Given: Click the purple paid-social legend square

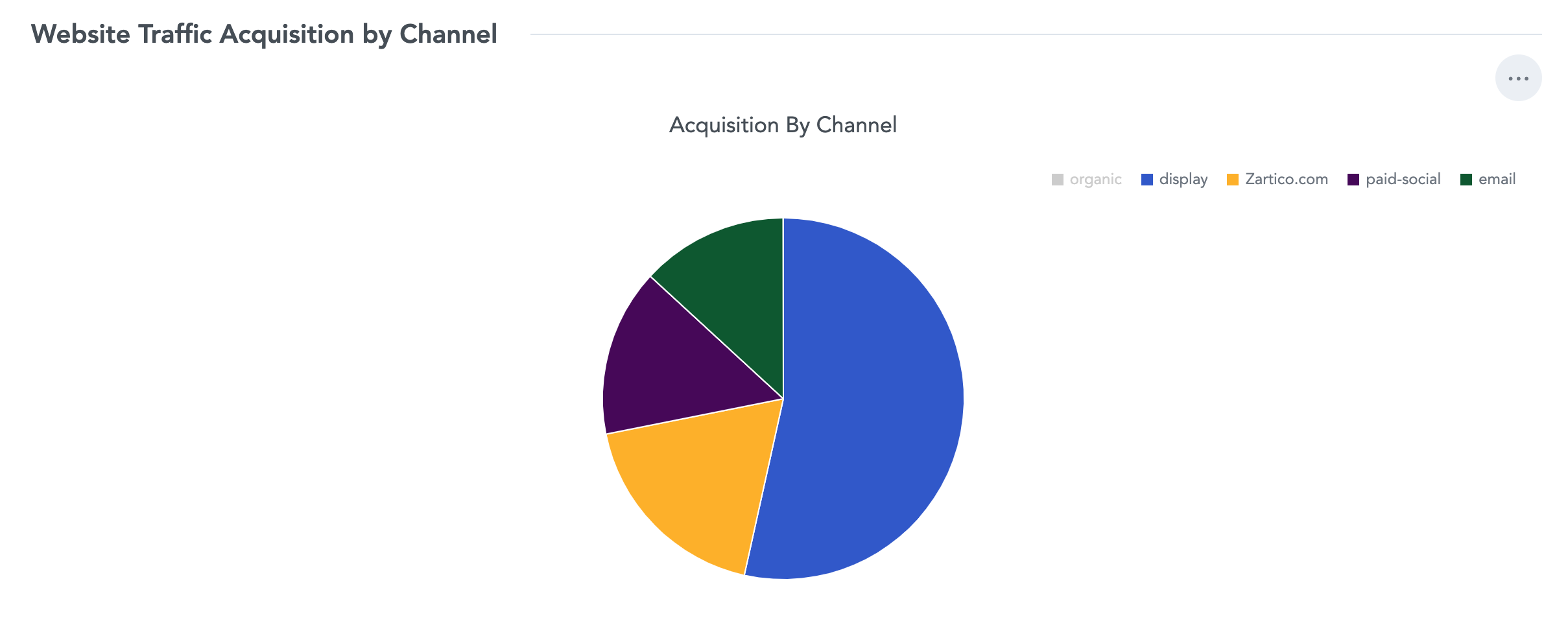Looking at the screenshot, I should pyautogui.click(x=1353, y=180).
